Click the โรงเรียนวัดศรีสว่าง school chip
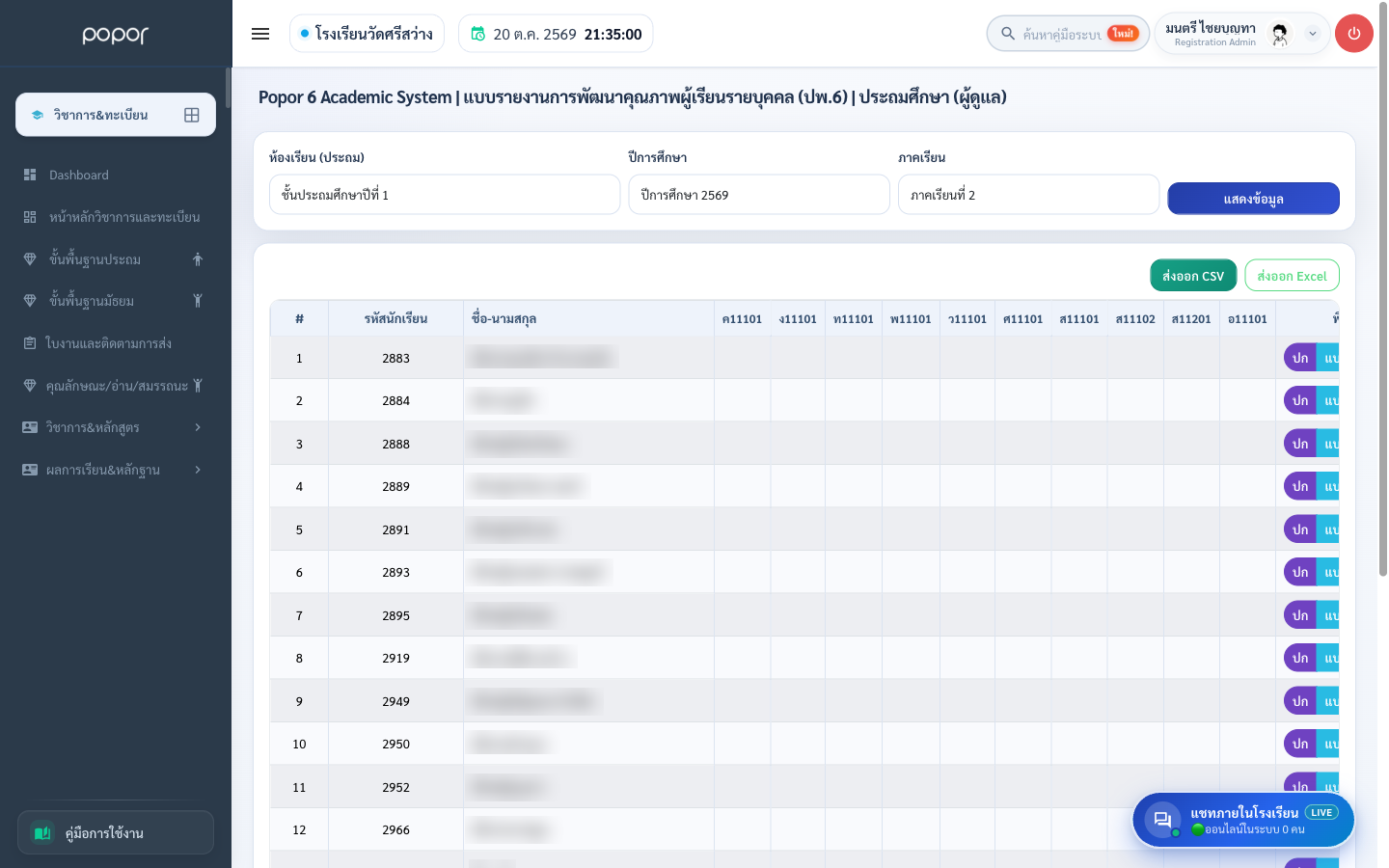 click(x=367, y=34)
